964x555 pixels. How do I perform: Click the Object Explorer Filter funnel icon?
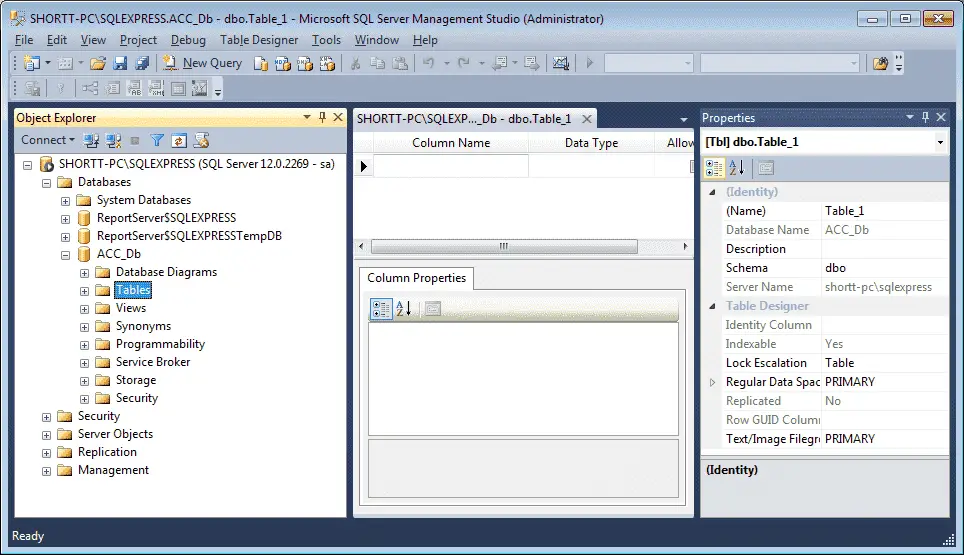coord(157,141)
